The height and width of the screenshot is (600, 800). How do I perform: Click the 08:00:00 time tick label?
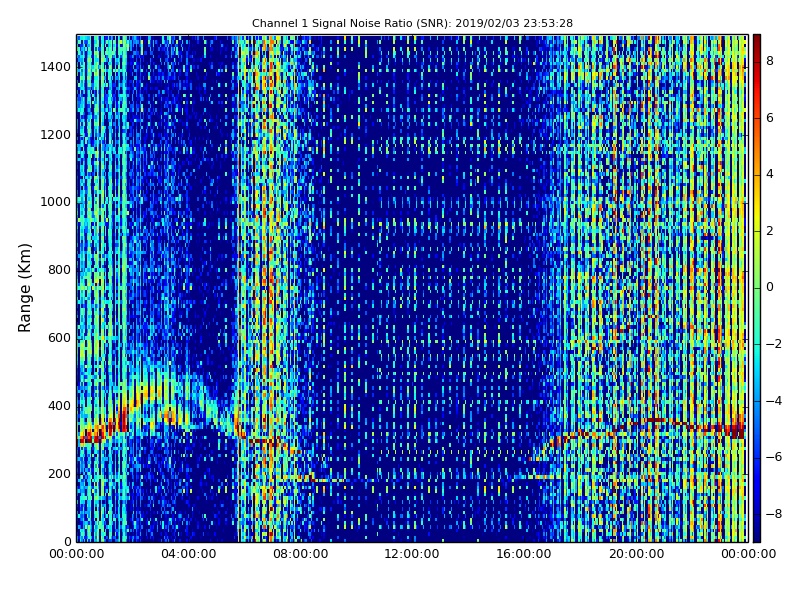(x=301, y=554)
